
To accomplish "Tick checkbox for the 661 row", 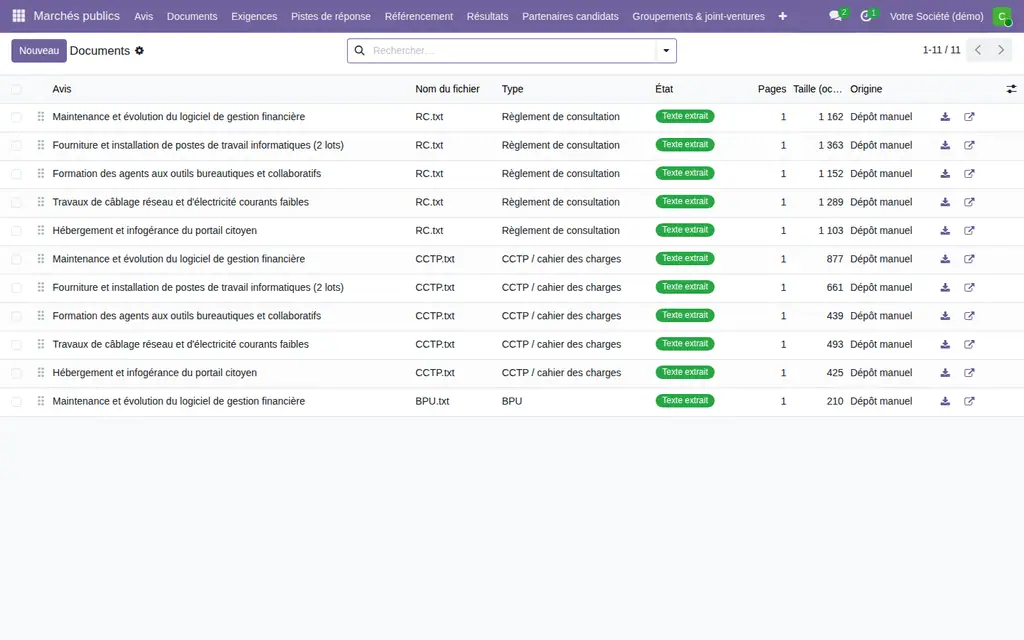I will [x=16, y=287].
